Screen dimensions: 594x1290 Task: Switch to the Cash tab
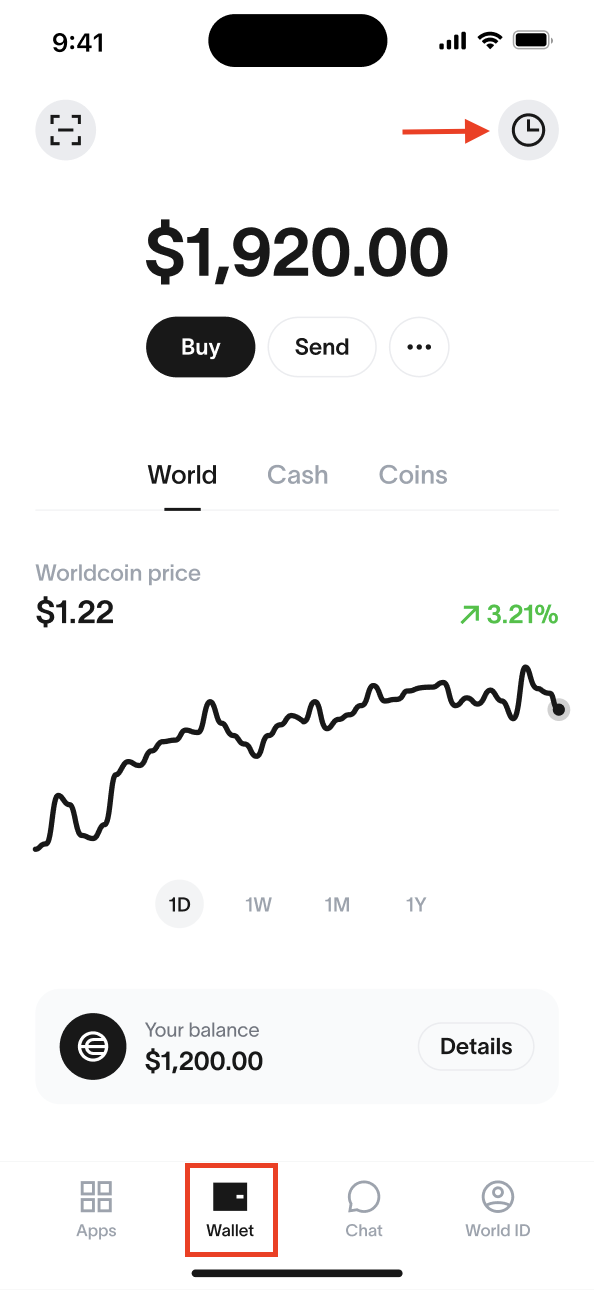tap(298, 475)
